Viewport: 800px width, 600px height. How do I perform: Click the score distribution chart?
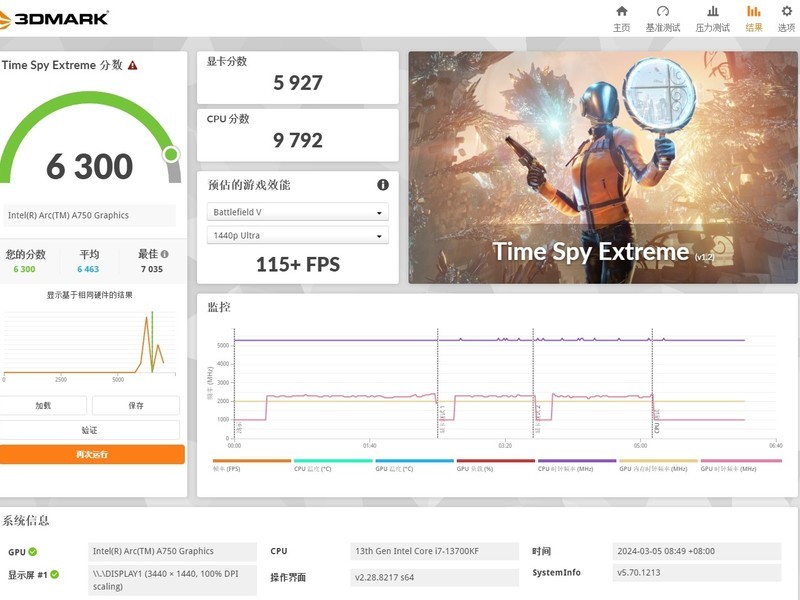coord(90,344)
